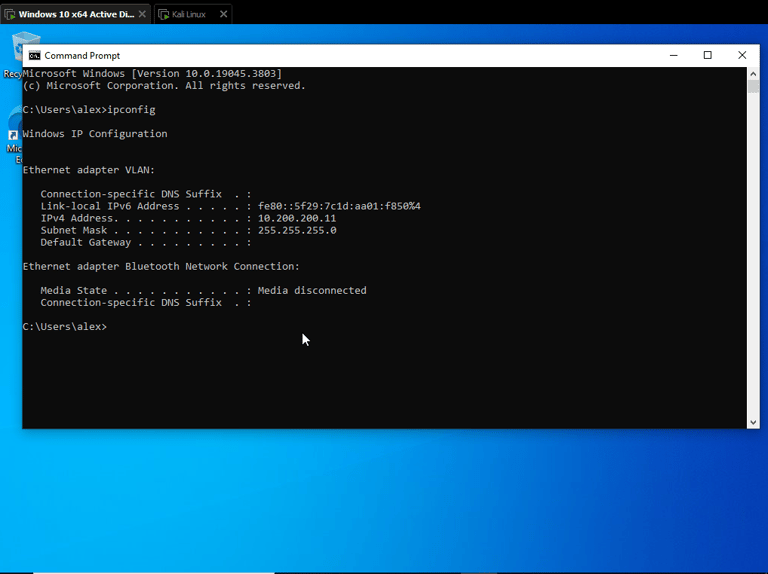Click the Command Prompt scrollbar thumb
The image size is (768, 574).
click(x=753, y=86)
